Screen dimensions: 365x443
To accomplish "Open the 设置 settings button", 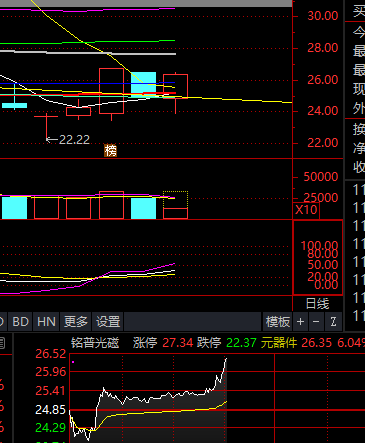I will click(x=108, y=322).
